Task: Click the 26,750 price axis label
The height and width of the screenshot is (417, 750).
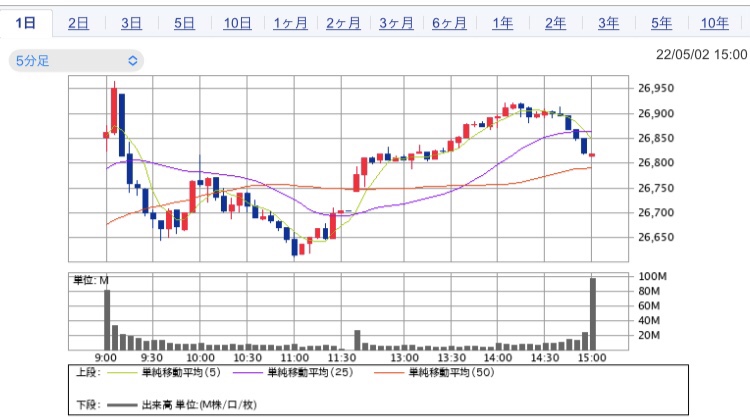Action: [656, 188]
